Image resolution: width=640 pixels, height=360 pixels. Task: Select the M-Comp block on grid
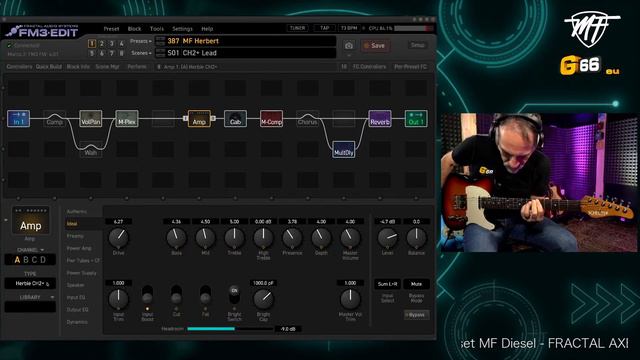click(x=271, y=118)
